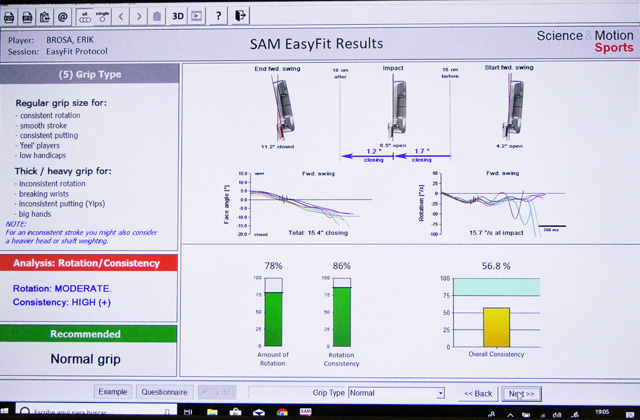Click the Analysis: Rotation/Consistency header
Screen dimensions: 640x420
(88, 263)
